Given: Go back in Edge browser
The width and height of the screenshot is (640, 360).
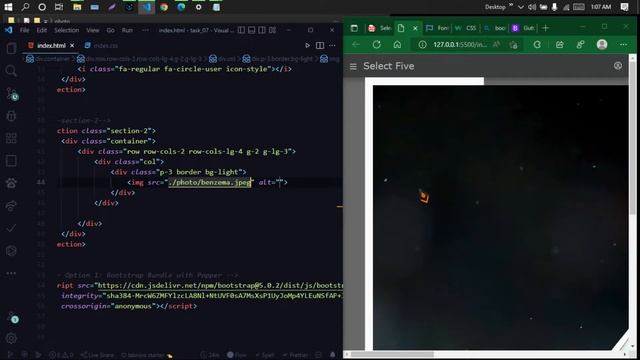Looking at the screenshot, I should pyautogui.click(x=356, y=44).
